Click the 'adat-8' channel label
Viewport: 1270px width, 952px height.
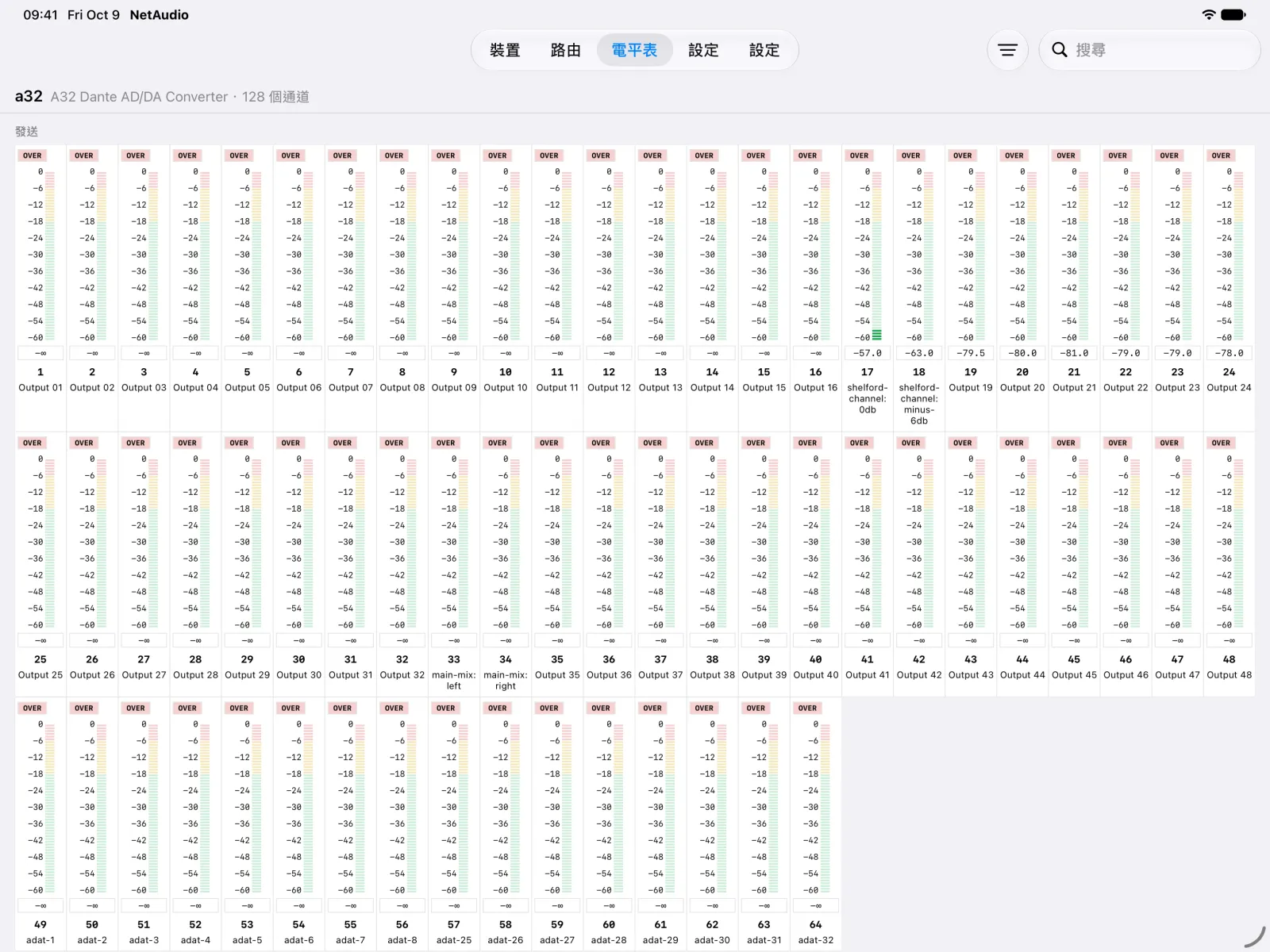point(402,940)
